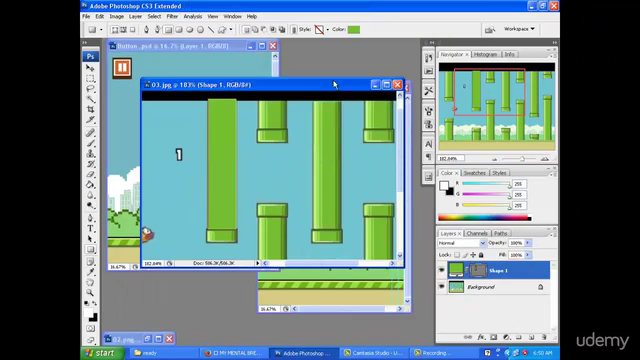Select the Clone Stamp tool
This screenshot has width=640, height=360.
point(90,153)
